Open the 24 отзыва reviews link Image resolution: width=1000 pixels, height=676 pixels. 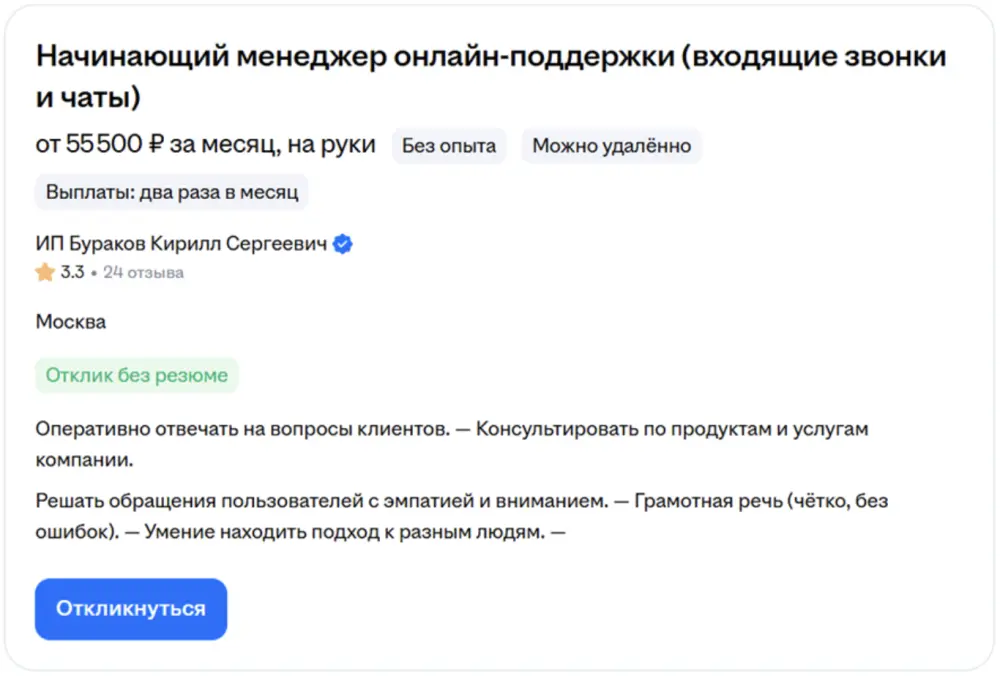143,272
